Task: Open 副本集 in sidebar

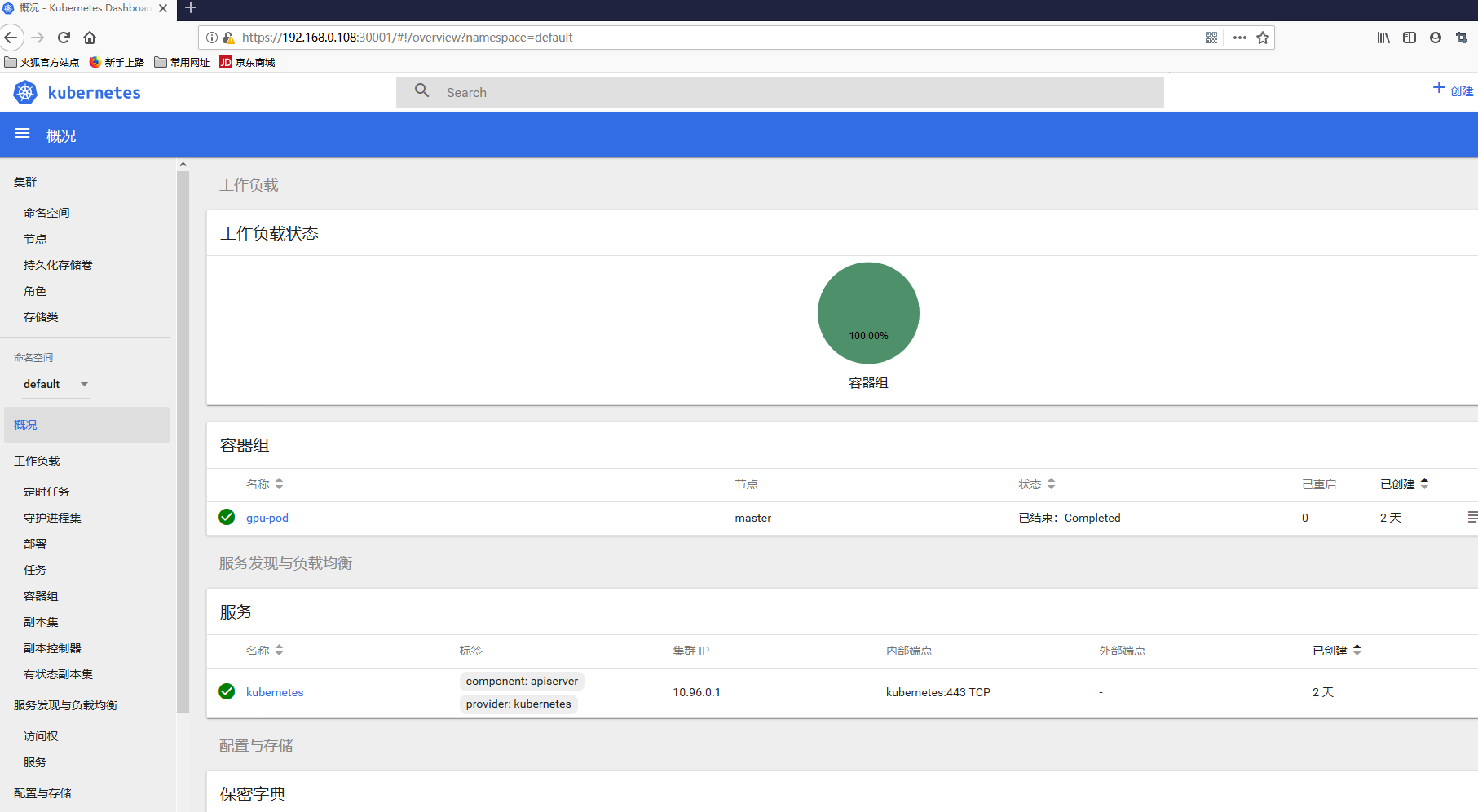Action: [41, 622]
